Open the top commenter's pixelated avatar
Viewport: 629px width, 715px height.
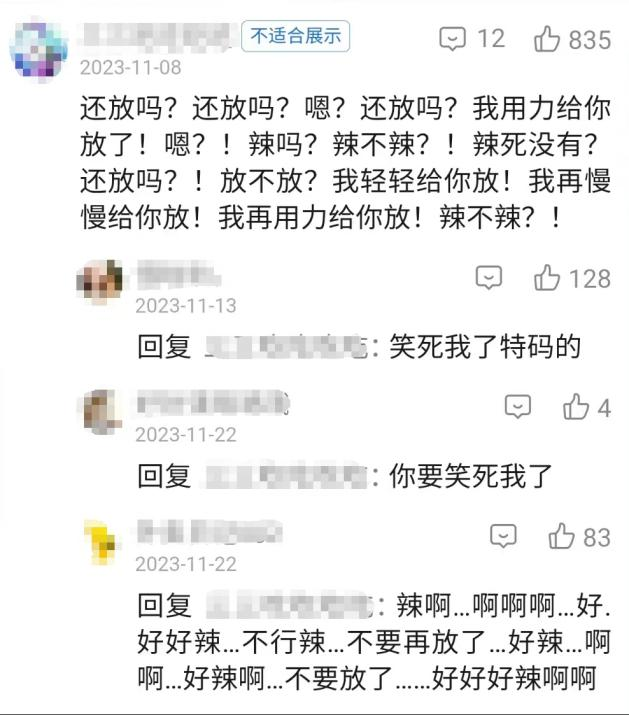click(38, 50)
